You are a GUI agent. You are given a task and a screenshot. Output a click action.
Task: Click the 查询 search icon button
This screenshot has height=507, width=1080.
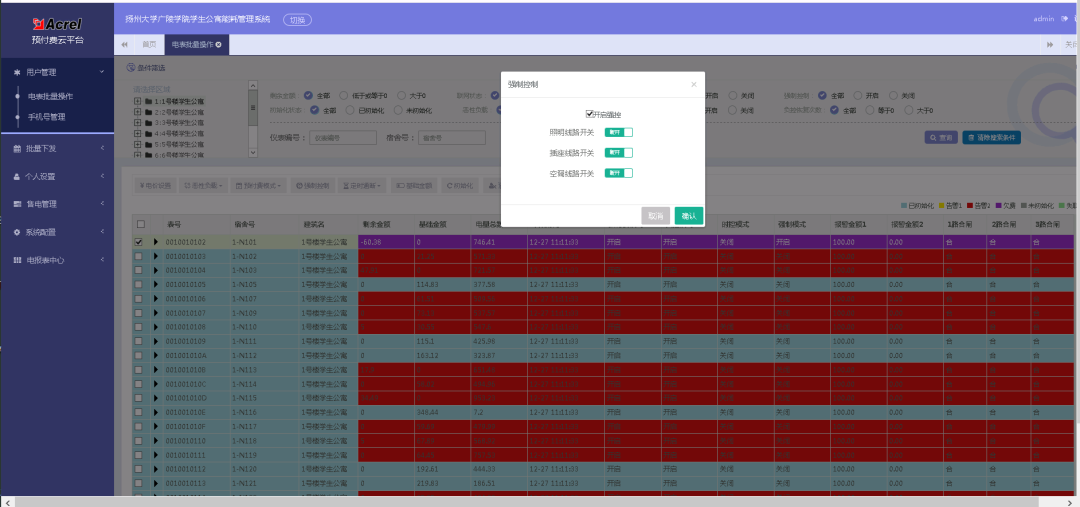pos(941,138)
